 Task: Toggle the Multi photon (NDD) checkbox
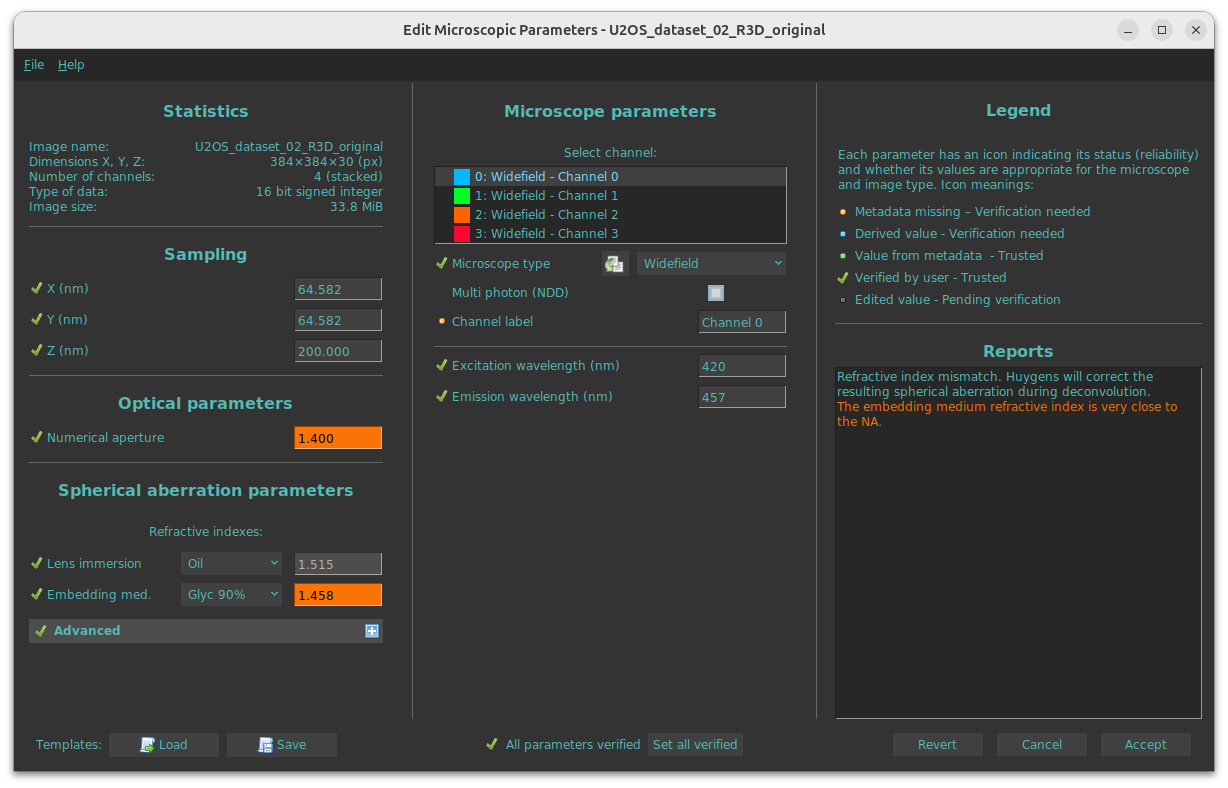coord(715,293)
